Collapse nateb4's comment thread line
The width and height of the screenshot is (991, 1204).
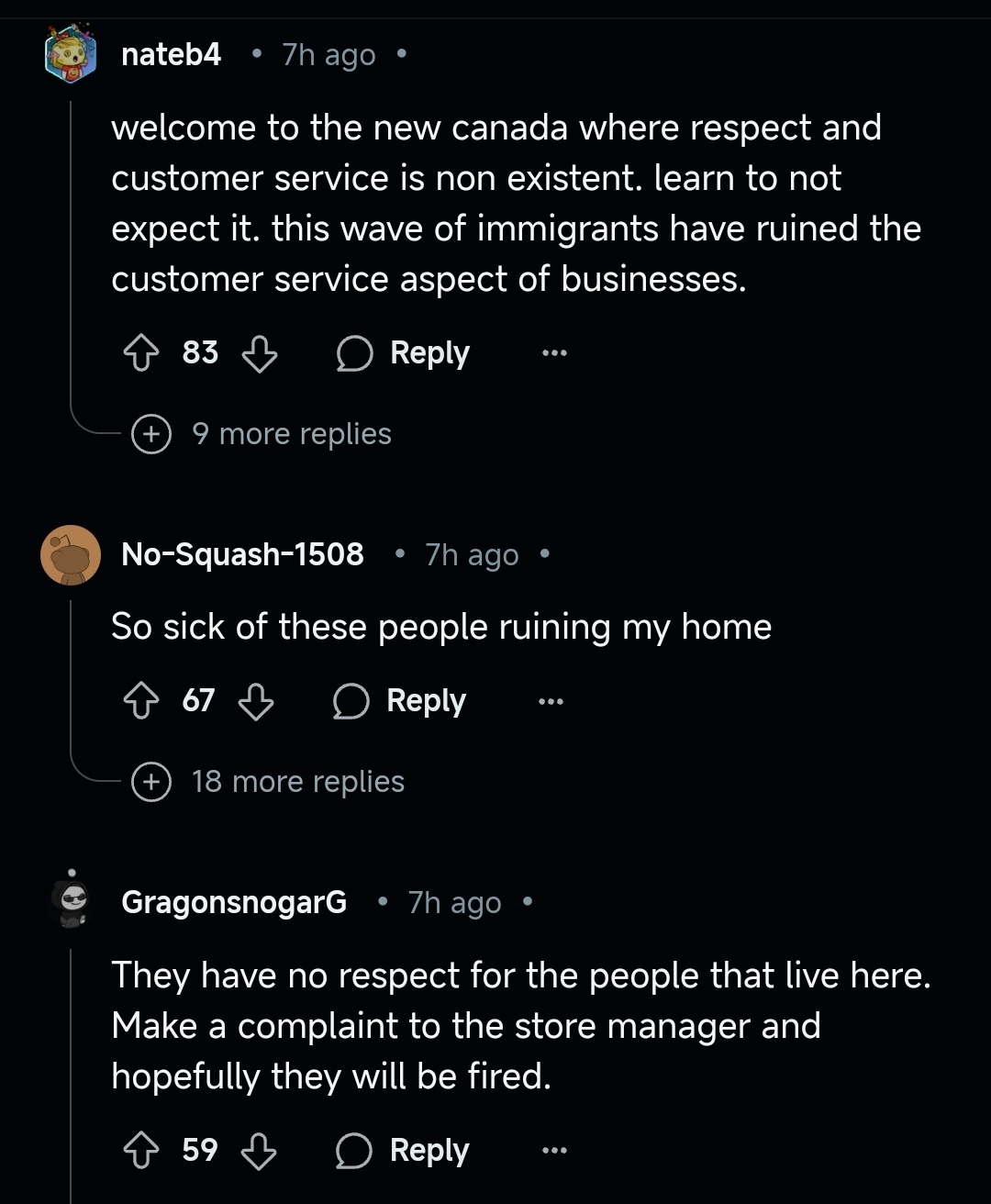click(72, 257)
